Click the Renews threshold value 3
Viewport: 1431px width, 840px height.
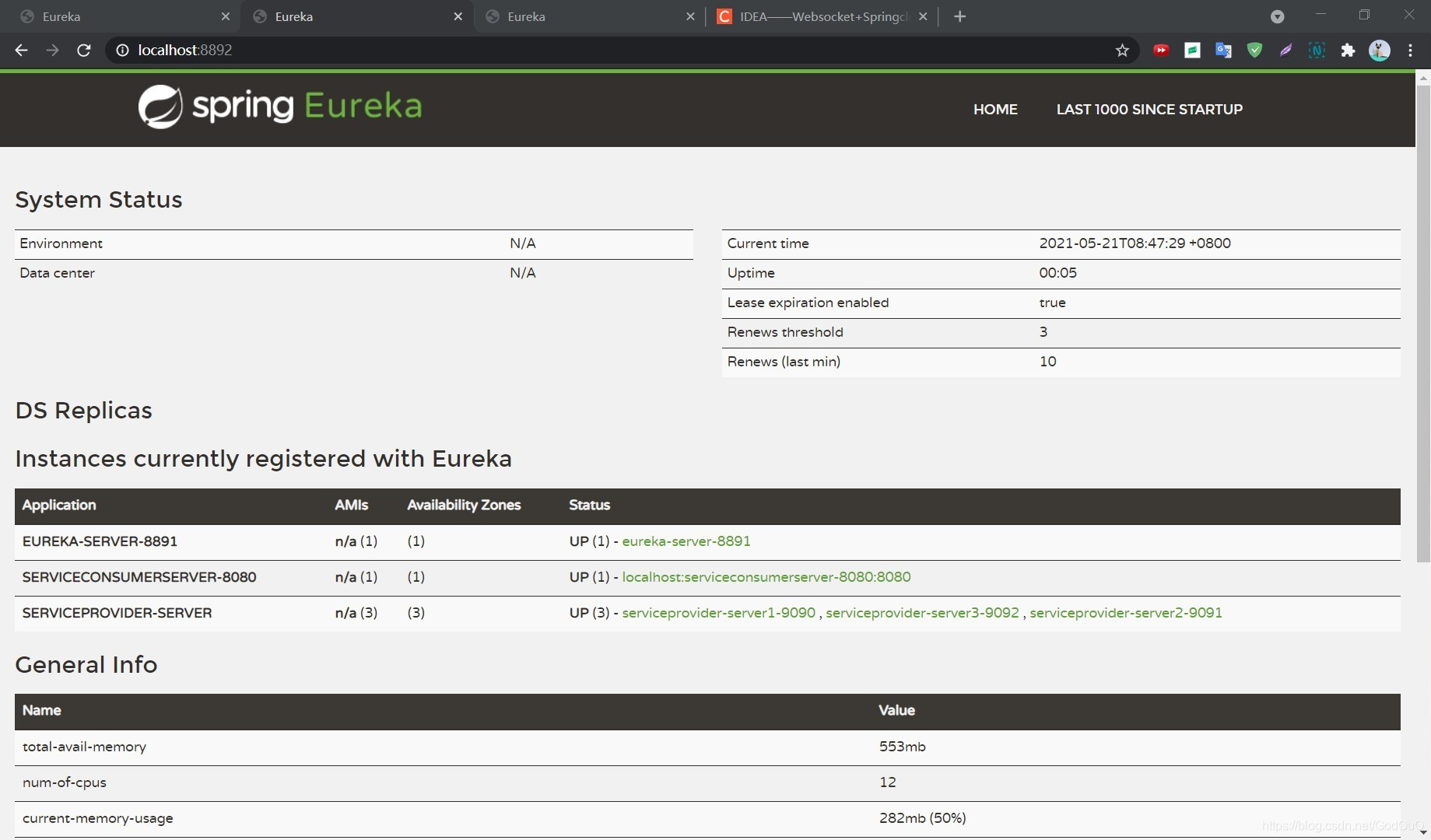pos(1043,332)
